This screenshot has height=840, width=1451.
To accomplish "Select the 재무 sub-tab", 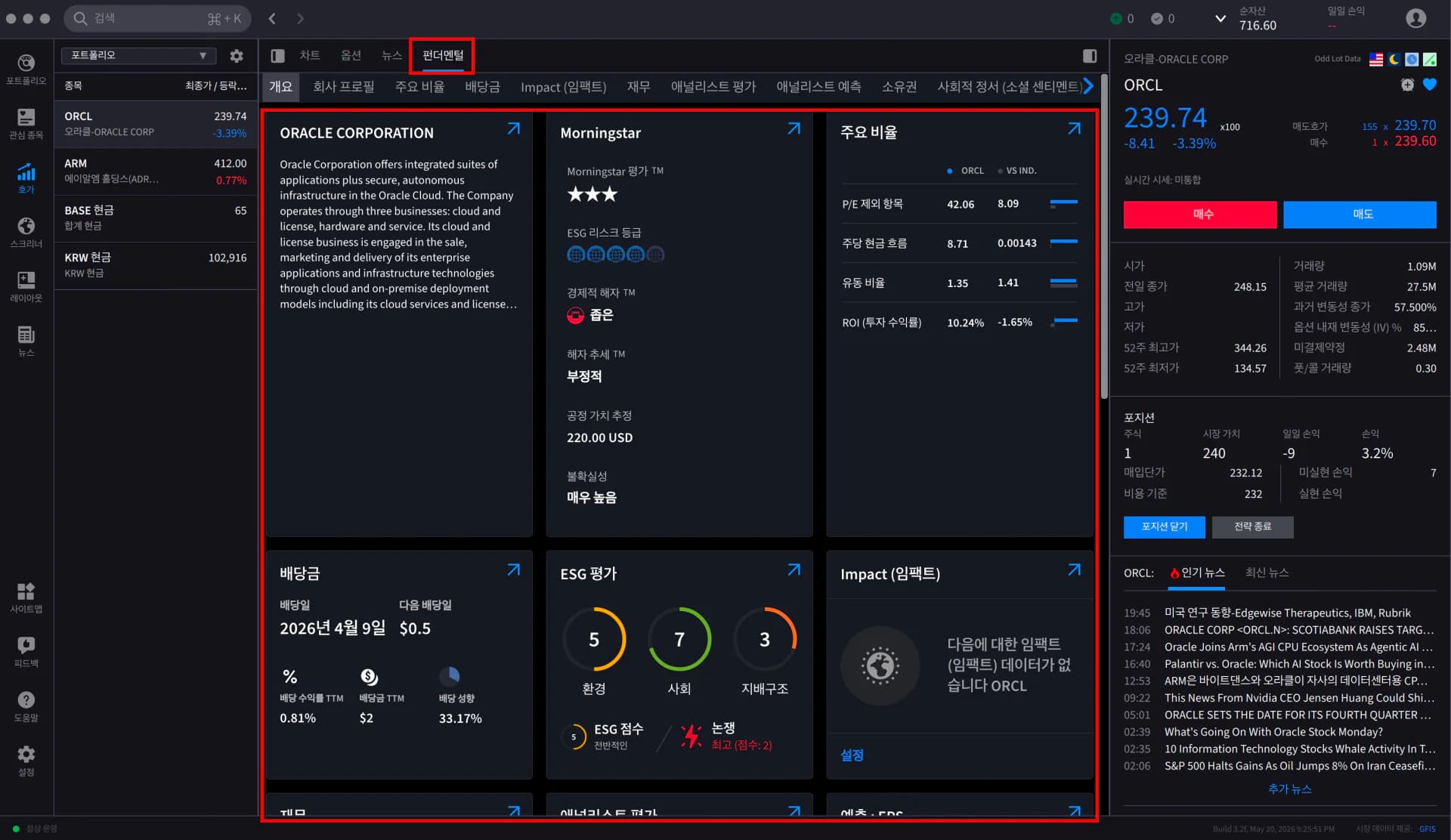I will tap(639, 86).
